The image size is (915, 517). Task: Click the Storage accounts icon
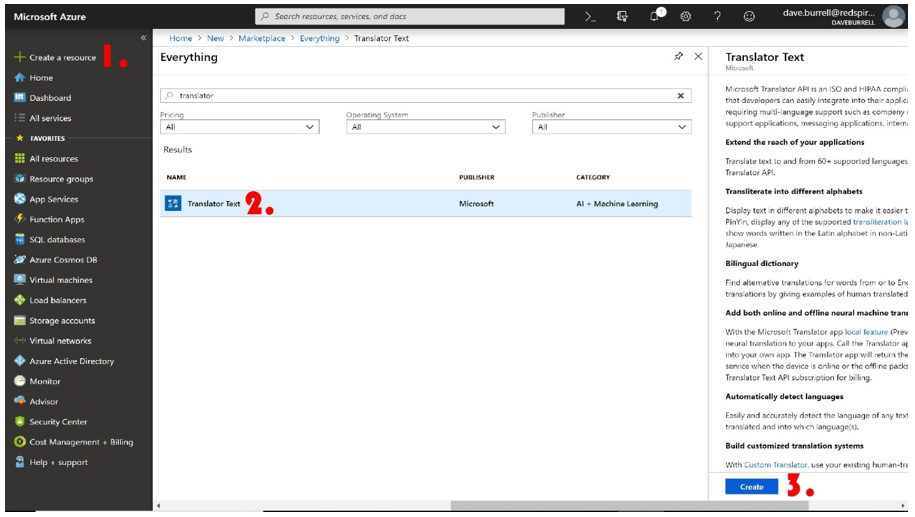[x=20, y=320]
